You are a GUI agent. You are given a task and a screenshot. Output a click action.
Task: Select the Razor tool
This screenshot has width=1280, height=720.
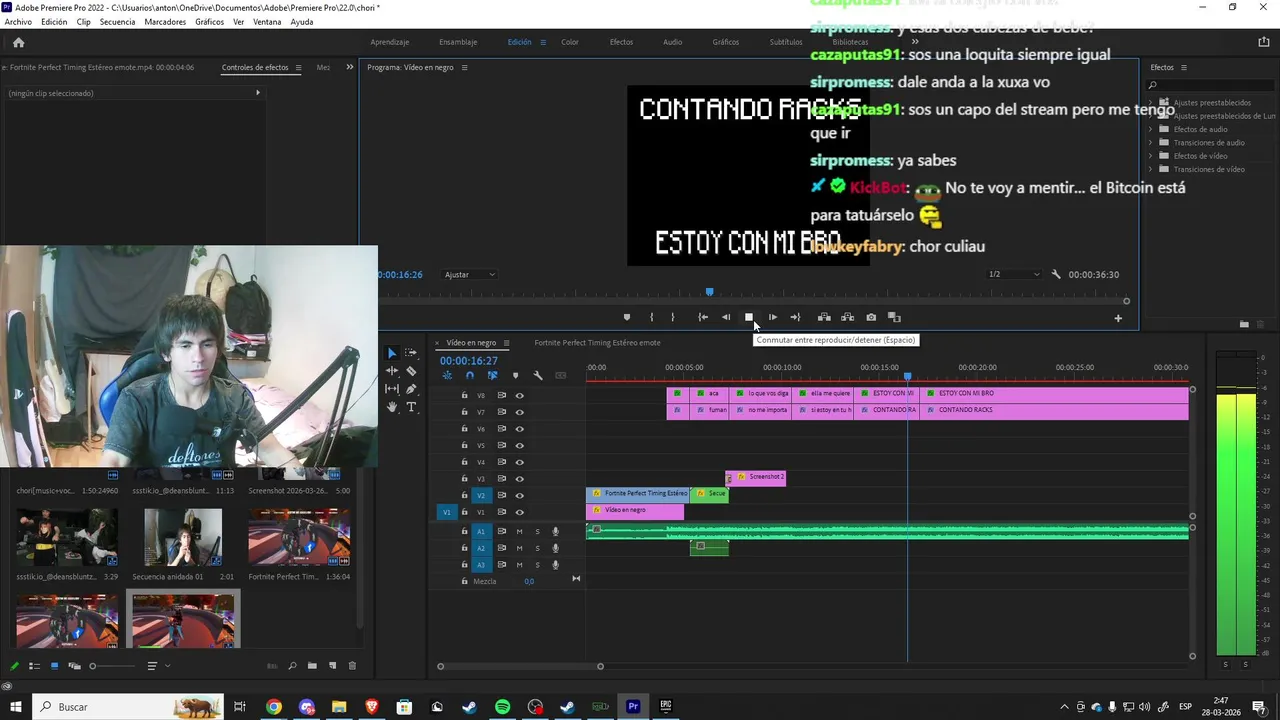tap(411, 371)
